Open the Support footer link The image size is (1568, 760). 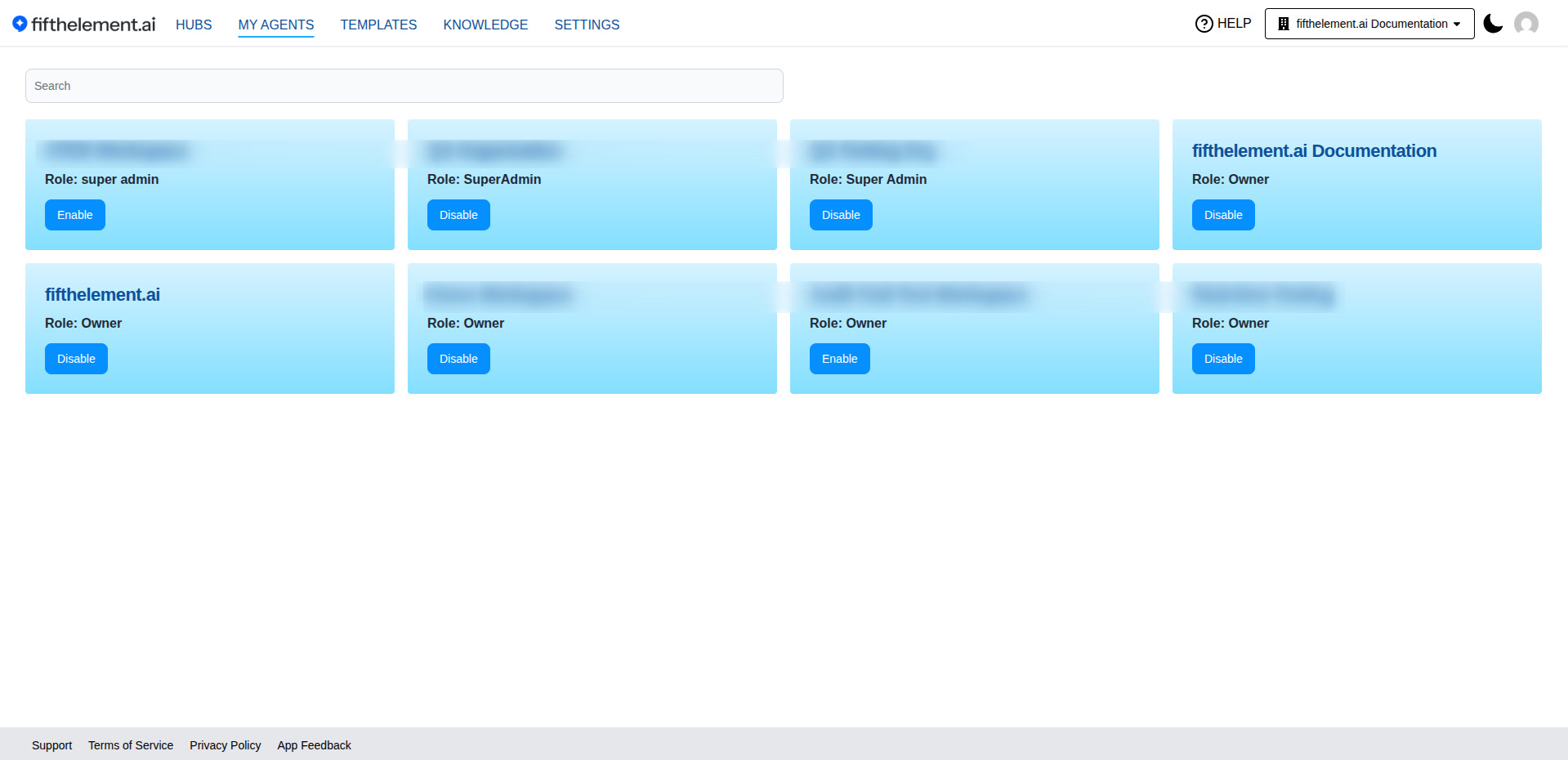(x=52, y=745)
